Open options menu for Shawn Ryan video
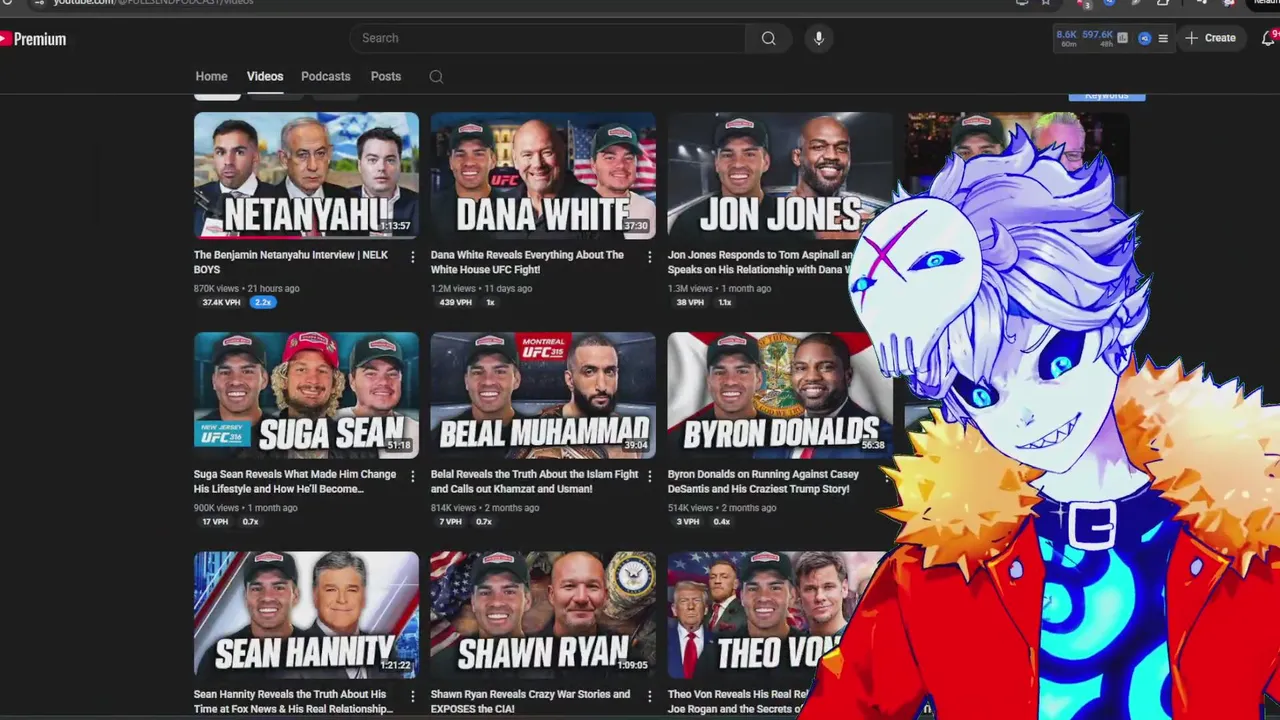 649,696
